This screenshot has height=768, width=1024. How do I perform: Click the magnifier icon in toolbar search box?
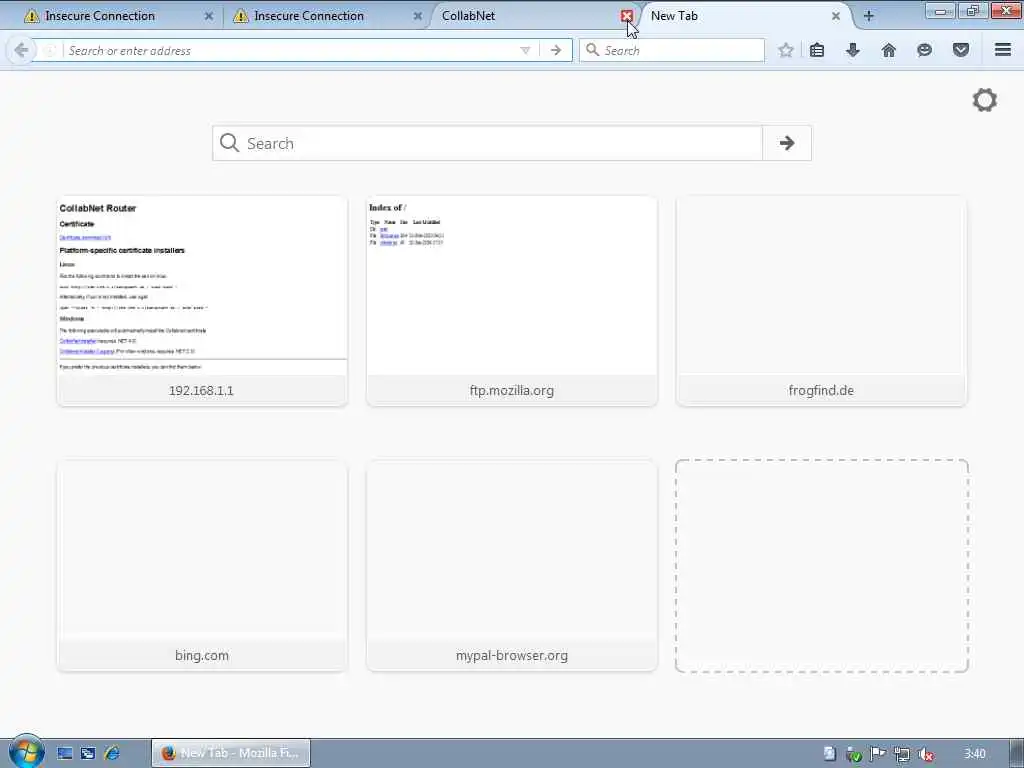tap(592, 50)
